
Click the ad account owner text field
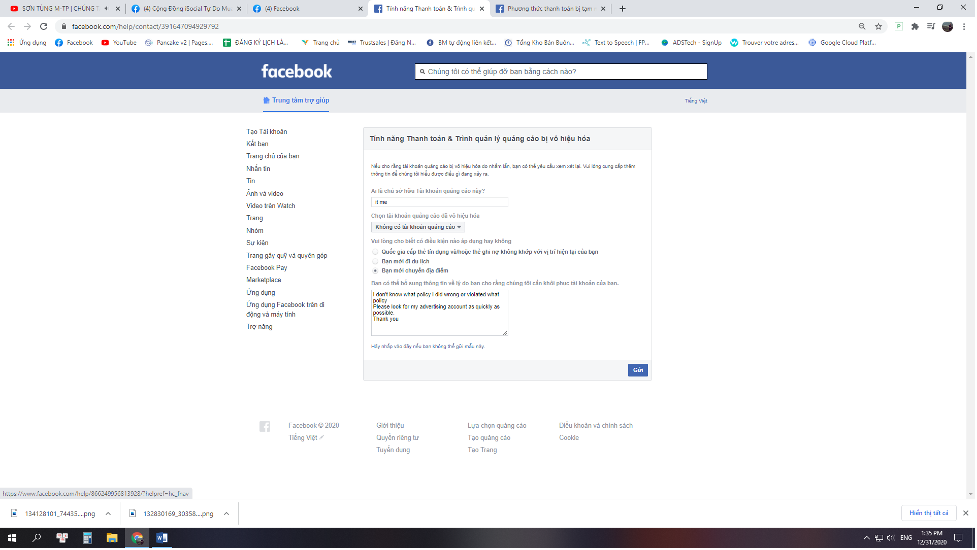coord(440,202)
